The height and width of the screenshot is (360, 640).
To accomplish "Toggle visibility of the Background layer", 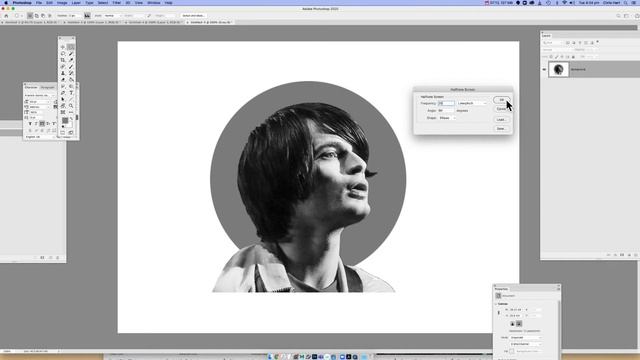I will point(544,69).
